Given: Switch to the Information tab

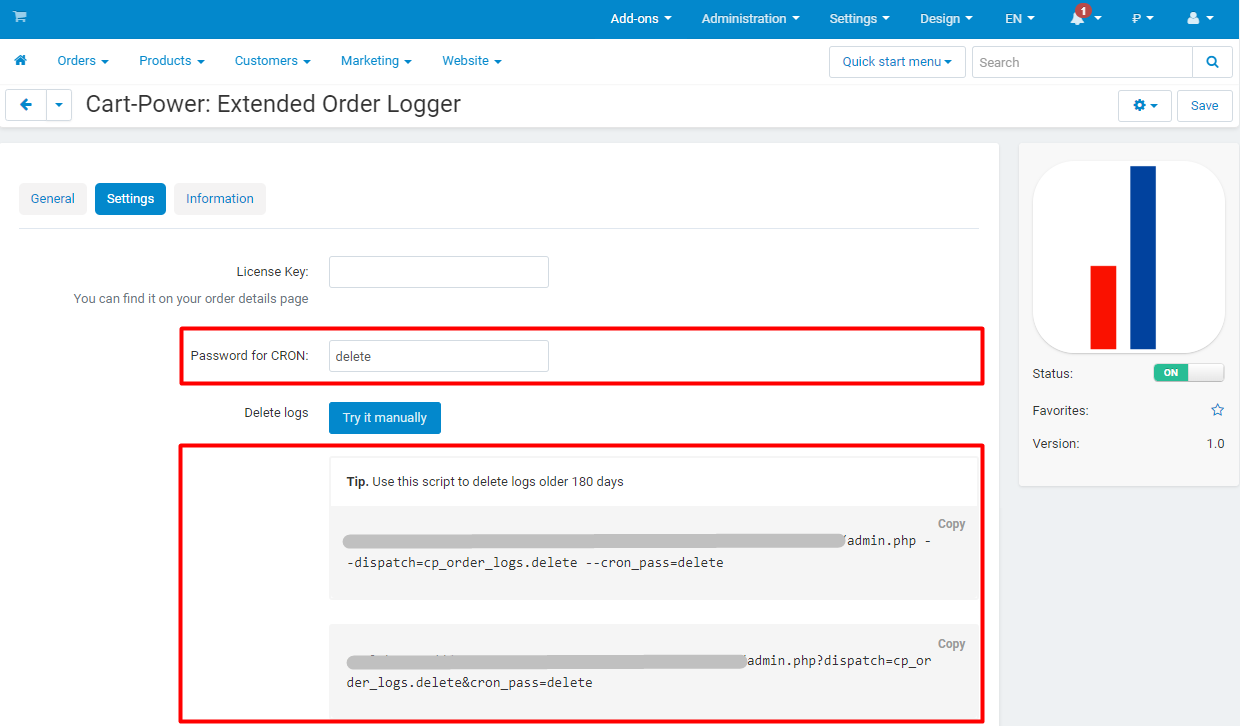Looking at the screenshot, I should pyautogui.click(x=220, y=199).
